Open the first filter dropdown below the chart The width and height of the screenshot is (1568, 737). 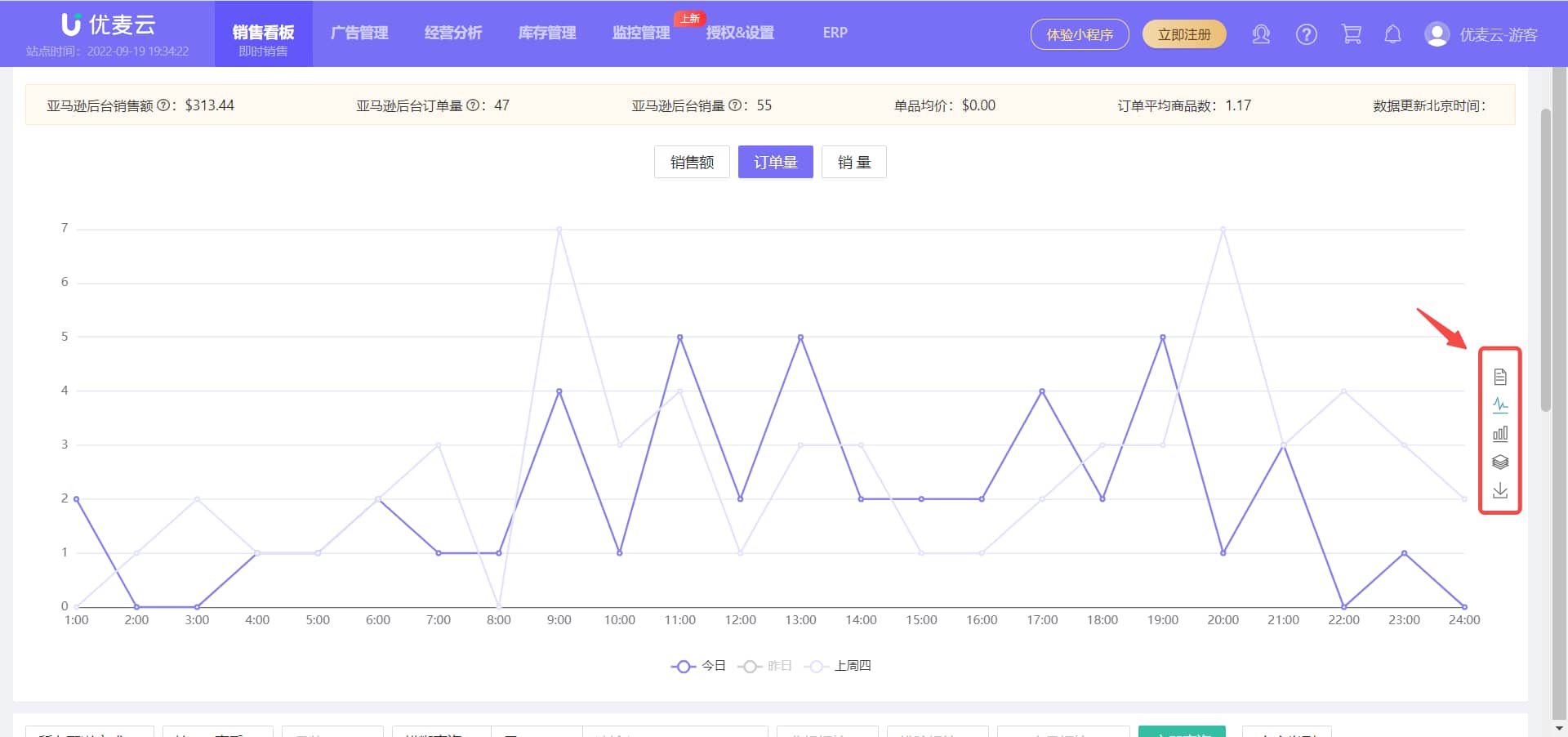point(88,732)
